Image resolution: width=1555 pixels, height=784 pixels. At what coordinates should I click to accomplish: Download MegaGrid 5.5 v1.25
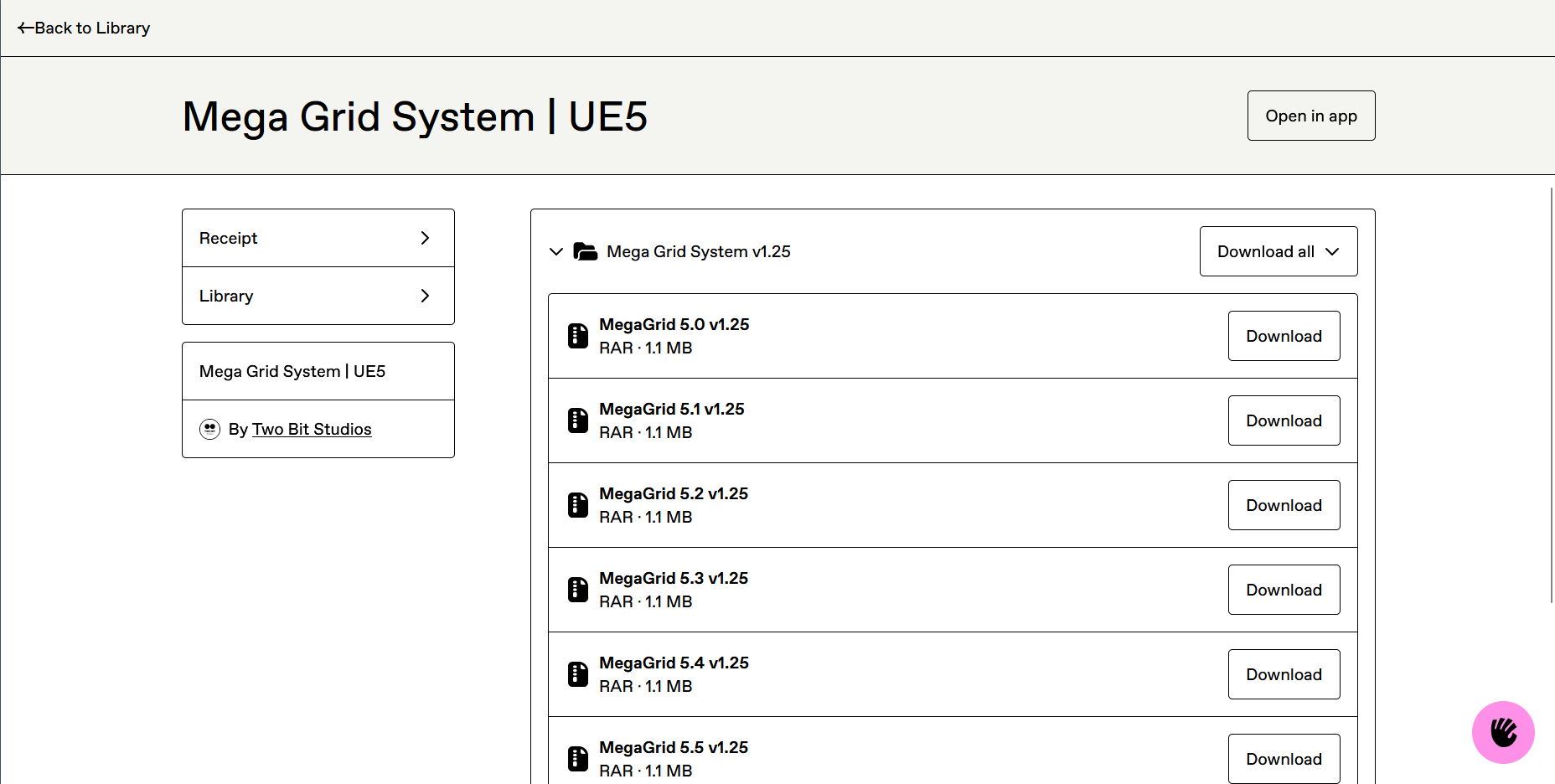[1284, 759]
